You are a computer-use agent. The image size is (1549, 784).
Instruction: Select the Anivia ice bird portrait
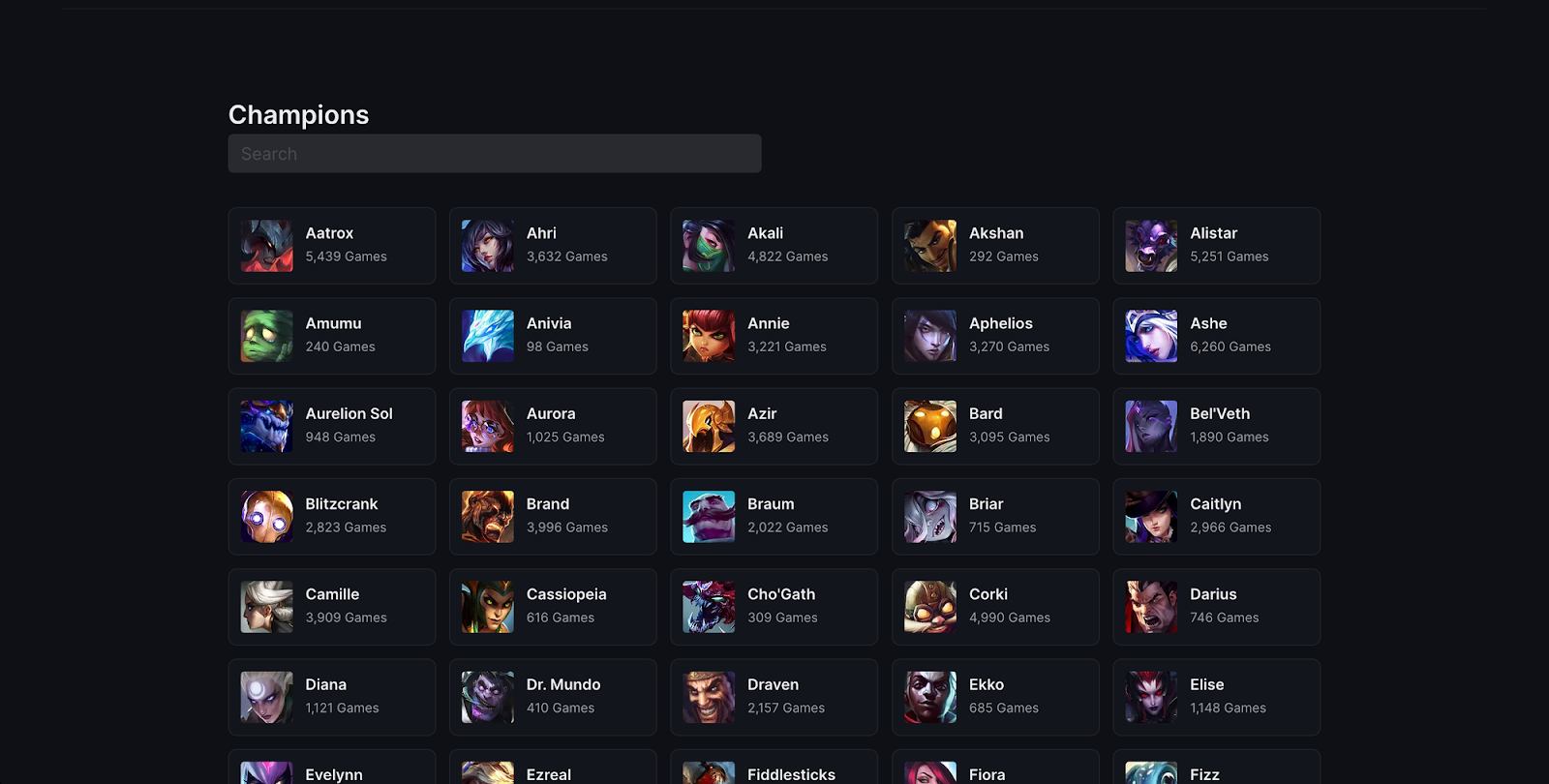click(x=488, y=336)
